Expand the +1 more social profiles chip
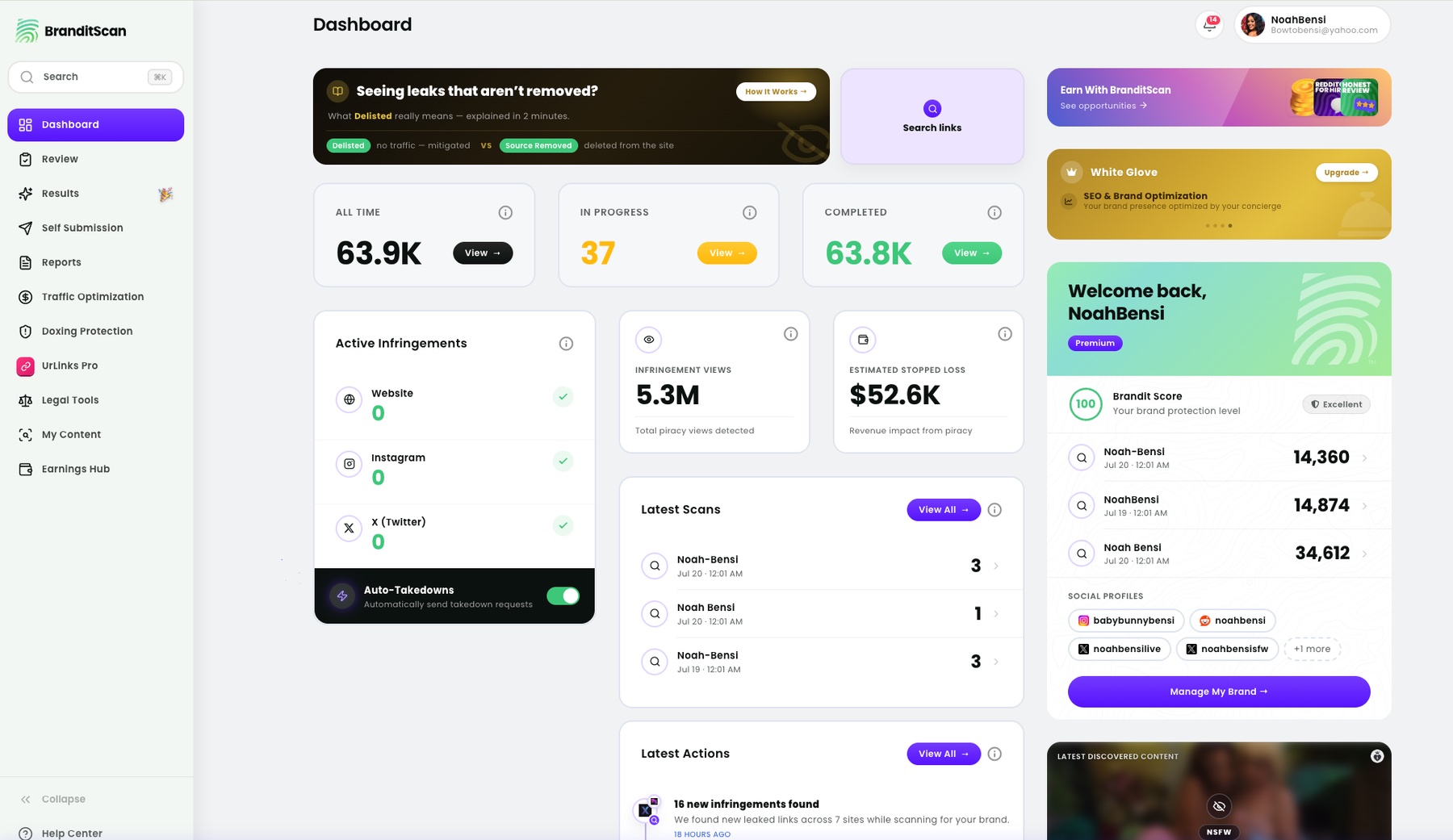The image size is (1453, 840). (1312, 649)
